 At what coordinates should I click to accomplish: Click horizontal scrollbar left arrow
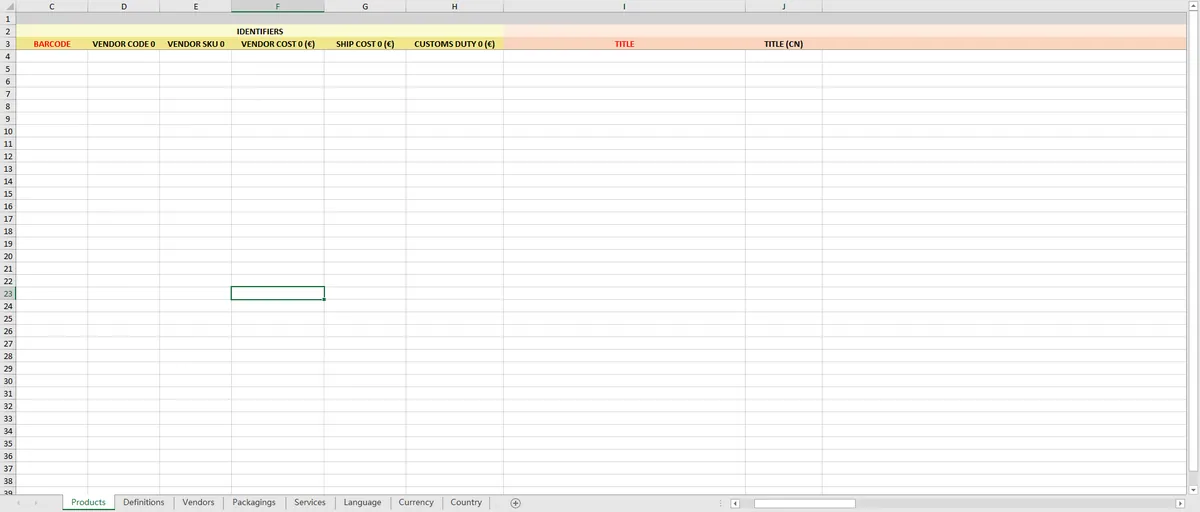(x=735, y=503)
